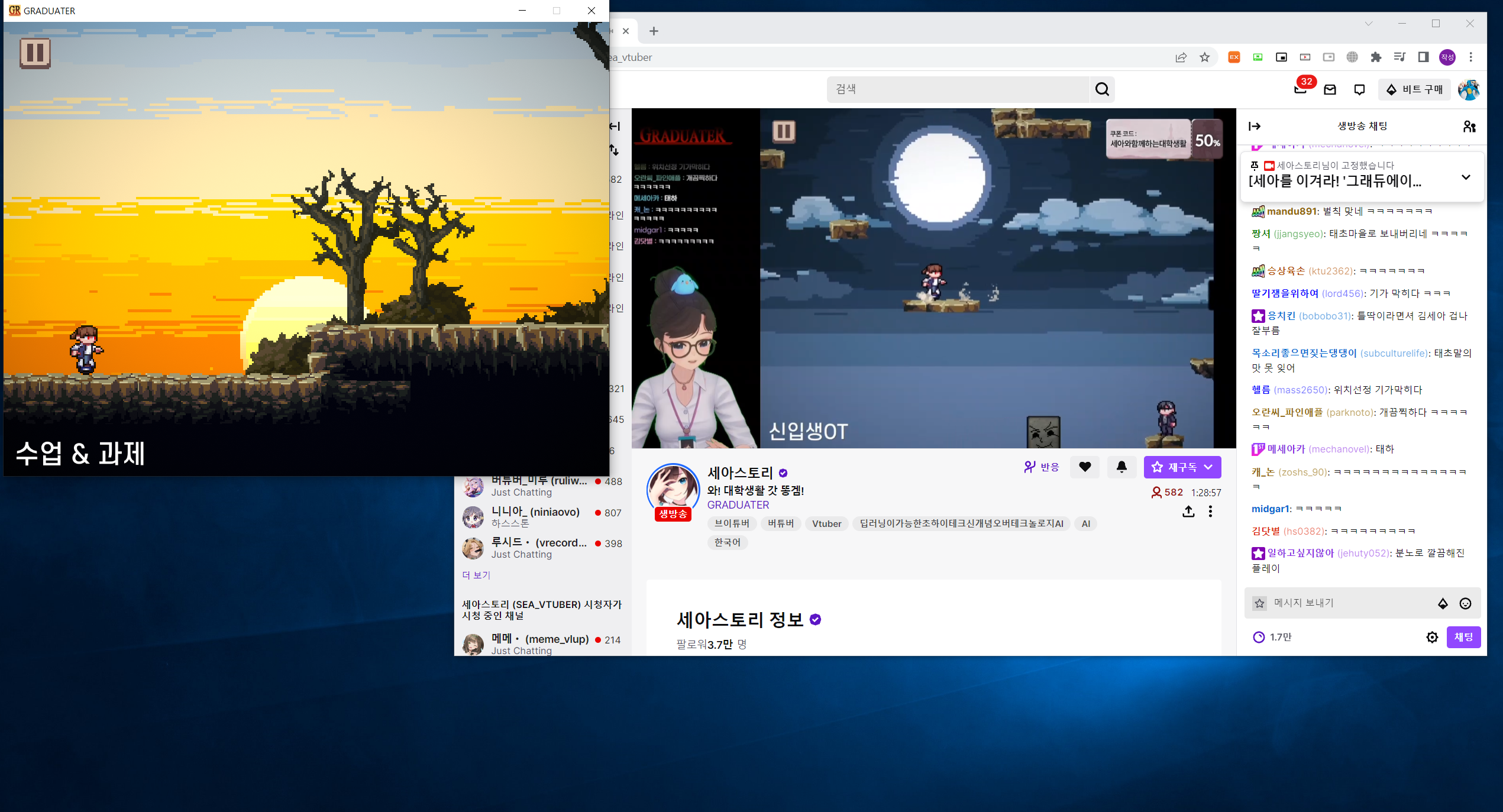Open a new browser tab
The width and height of the screenshot is (1503, 812).
coord(654,31)
